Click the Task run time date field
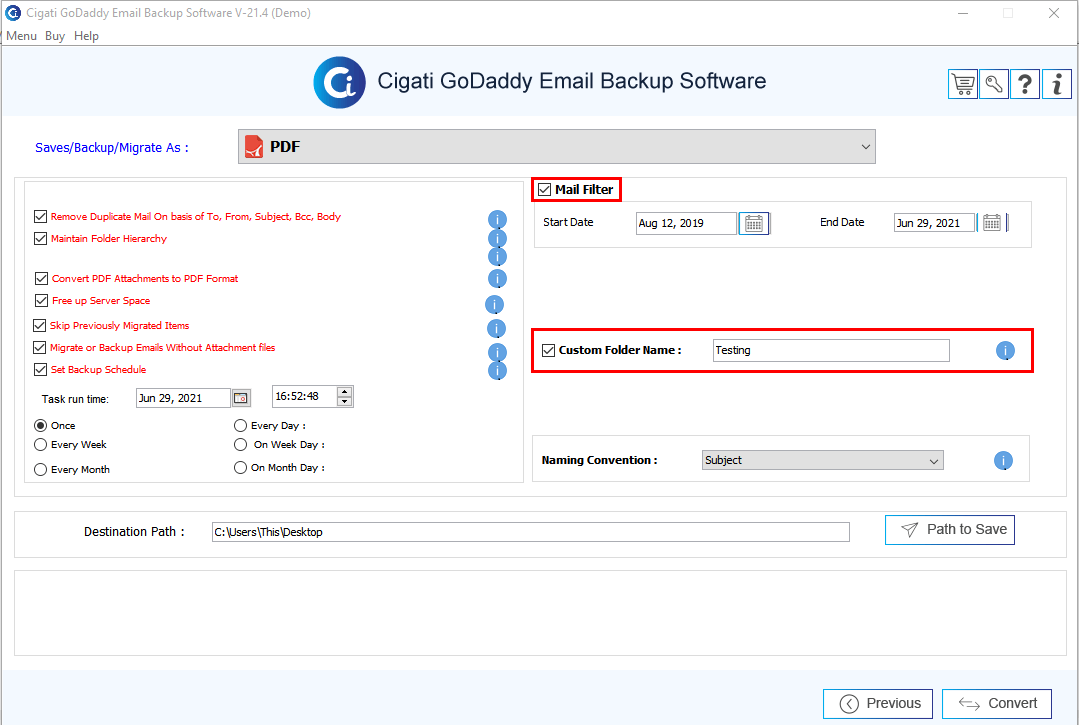The width and height of the screenshot is (1079, 725). point(183,398)
